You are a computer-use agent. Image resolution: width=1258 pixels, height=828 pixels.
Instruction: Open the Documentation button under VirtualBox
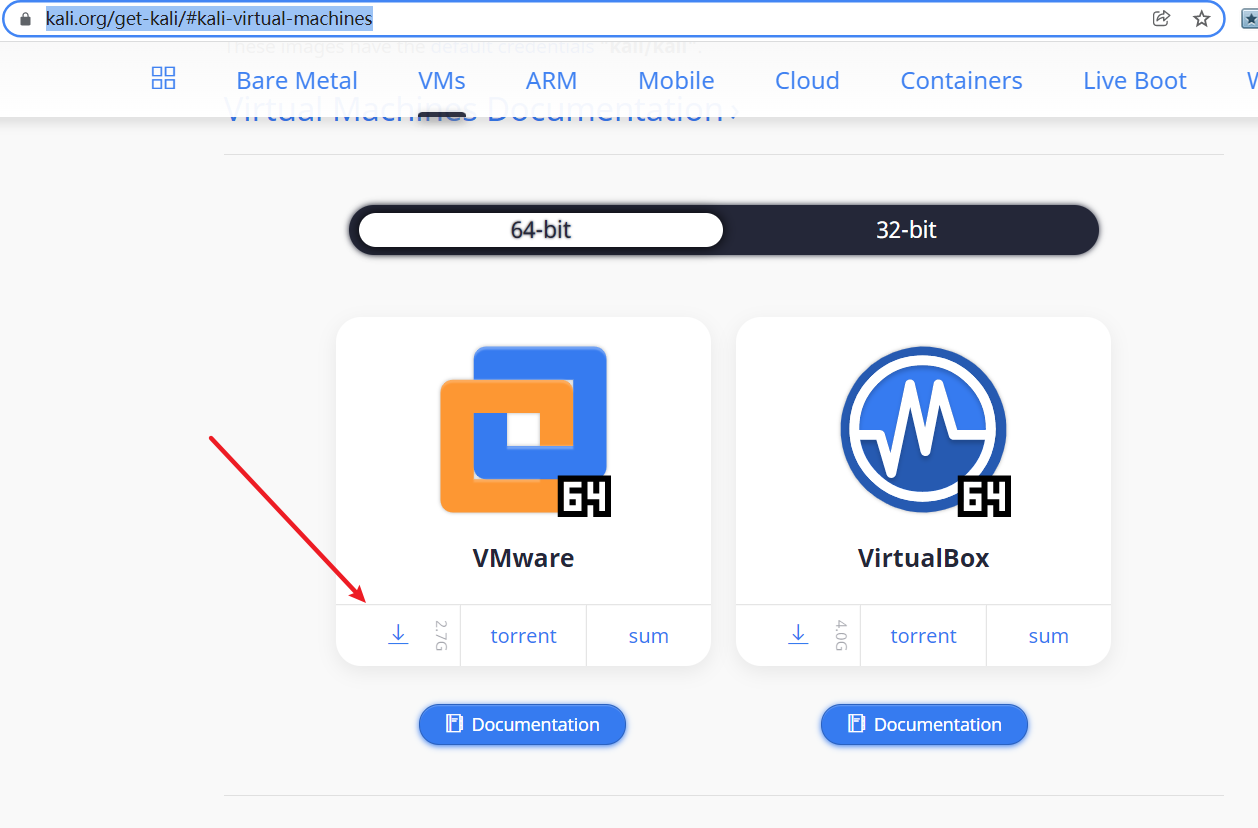click(x=924, y=724)
